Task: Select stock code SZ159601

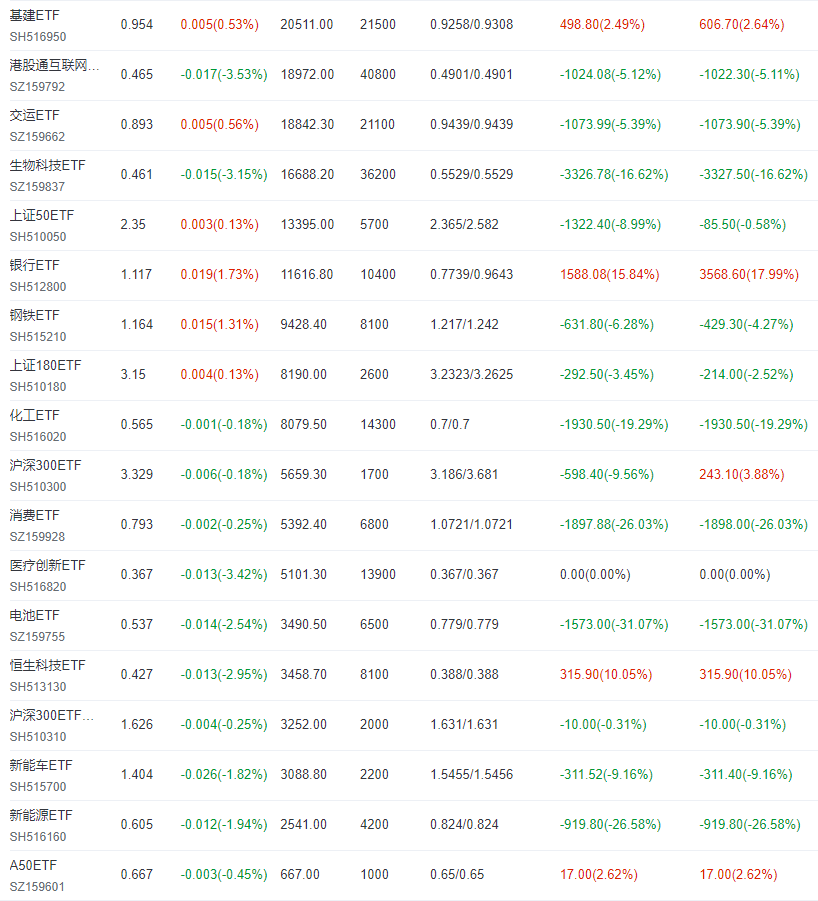Action: (x=37, y=887)
